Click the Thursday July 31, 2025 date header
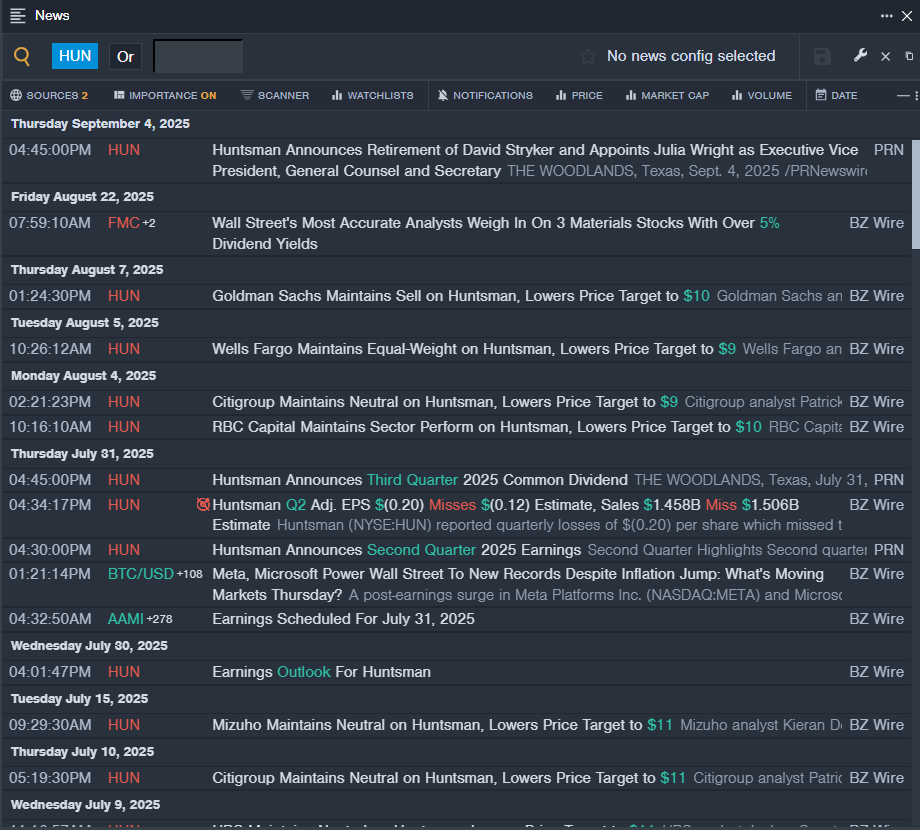This screenshot has width=920, height=830. (x=82, y=453)
